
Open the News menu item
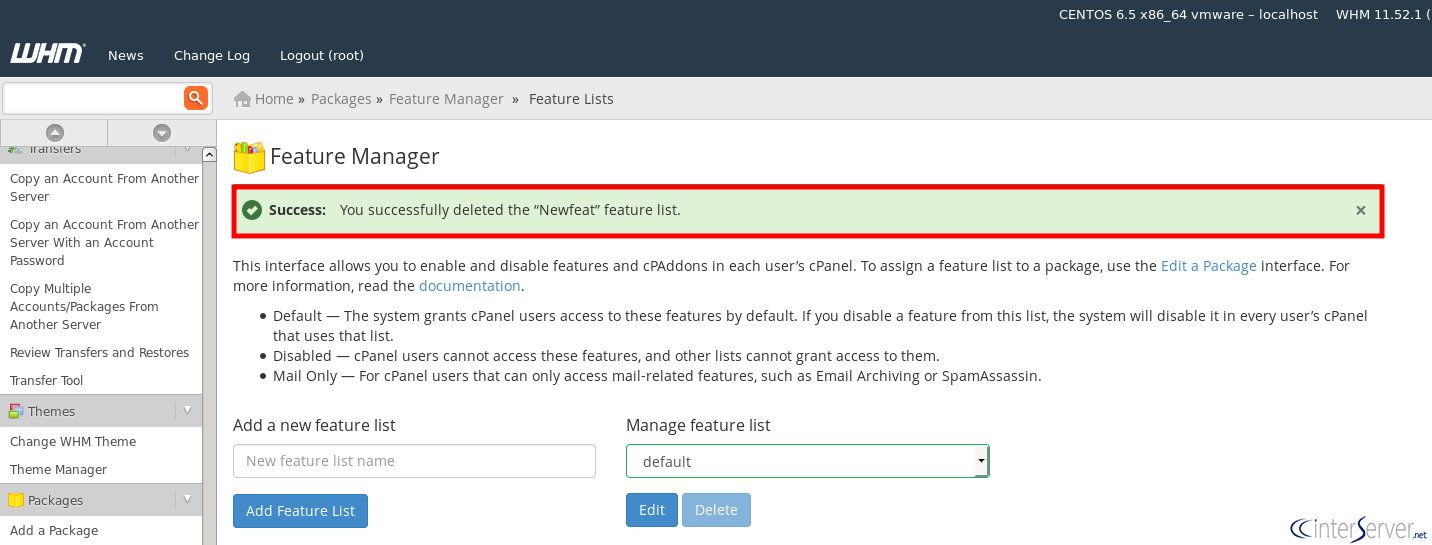(126, 55)
